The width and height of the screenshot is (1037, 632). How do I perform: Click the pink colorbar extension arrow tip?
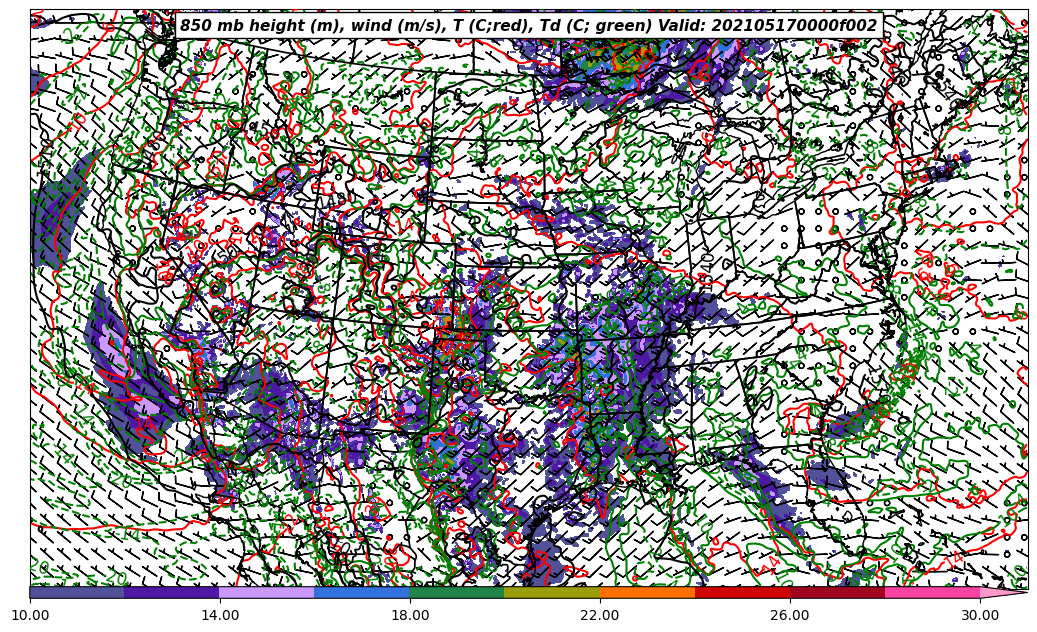[x=1004, y=592]
